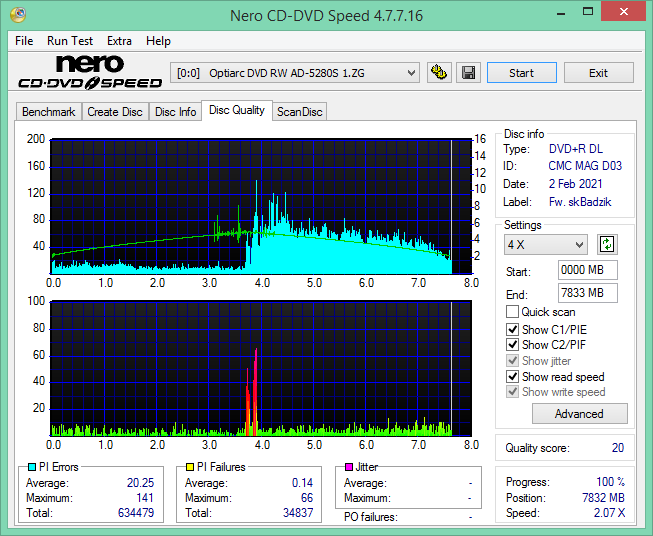
Task: Click PI Errors average 20.25
Action: tap(140, 482)
